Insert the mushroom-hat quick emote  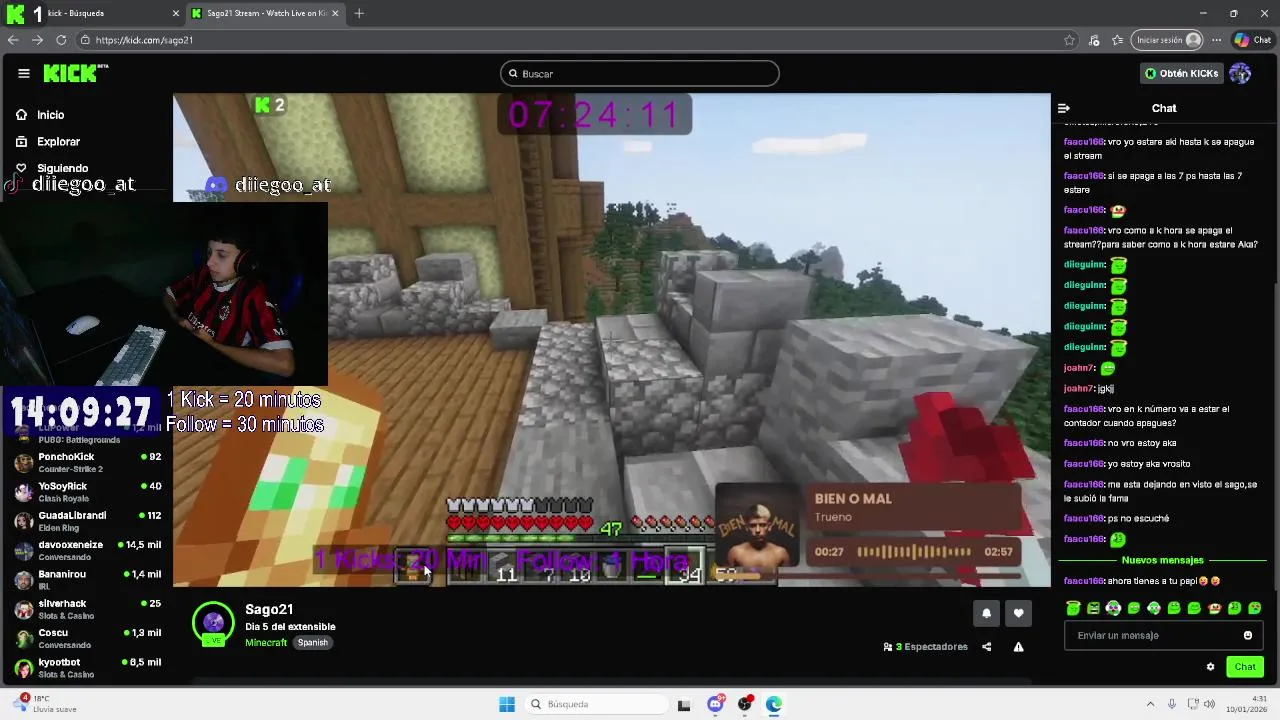(x=1214, y=608)
